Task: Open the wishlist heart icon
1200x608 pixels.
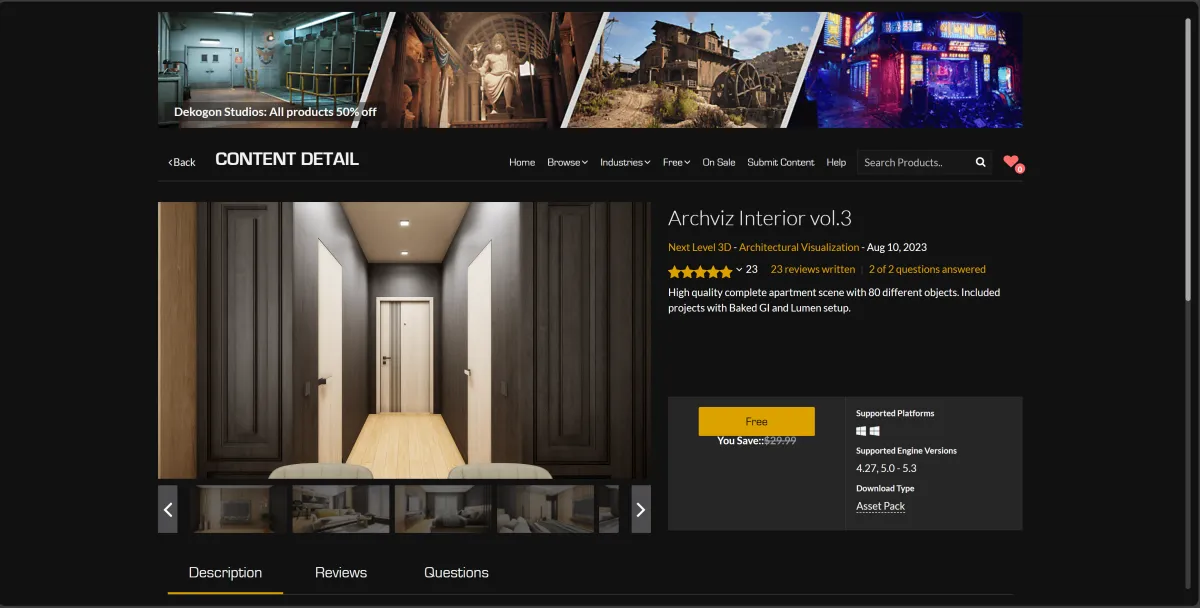Action: 1012,162
